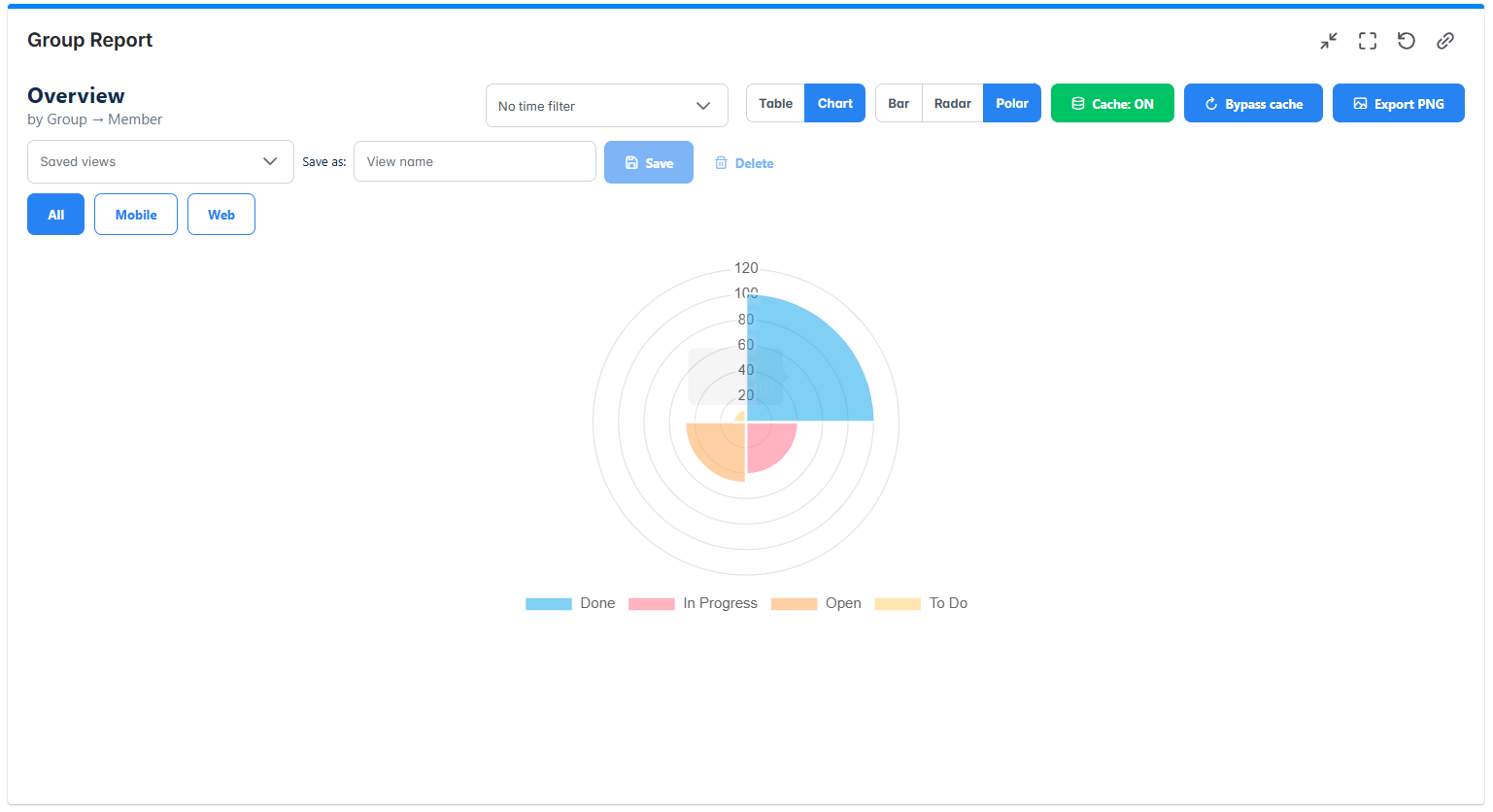Click the Overview heading
This screenshot has width=1493, height=812.
76,95
